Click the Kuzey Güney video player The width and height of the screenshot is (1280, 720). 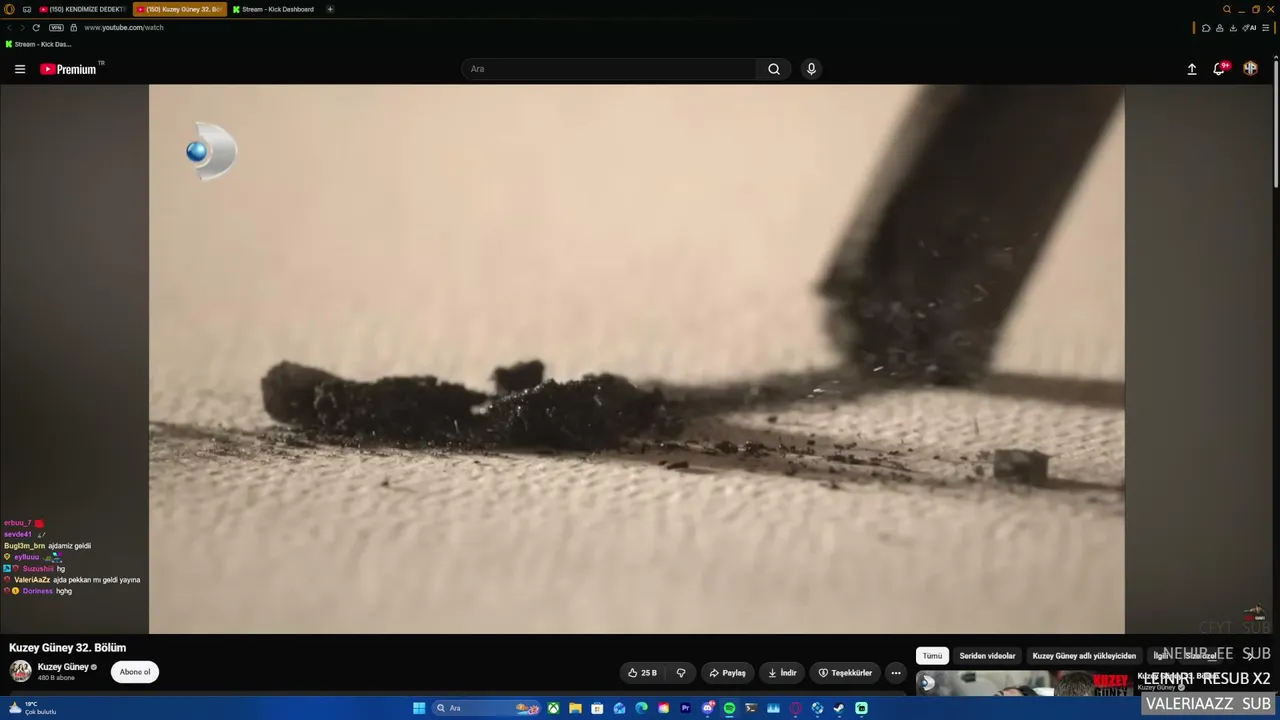(x=637, y=359)
